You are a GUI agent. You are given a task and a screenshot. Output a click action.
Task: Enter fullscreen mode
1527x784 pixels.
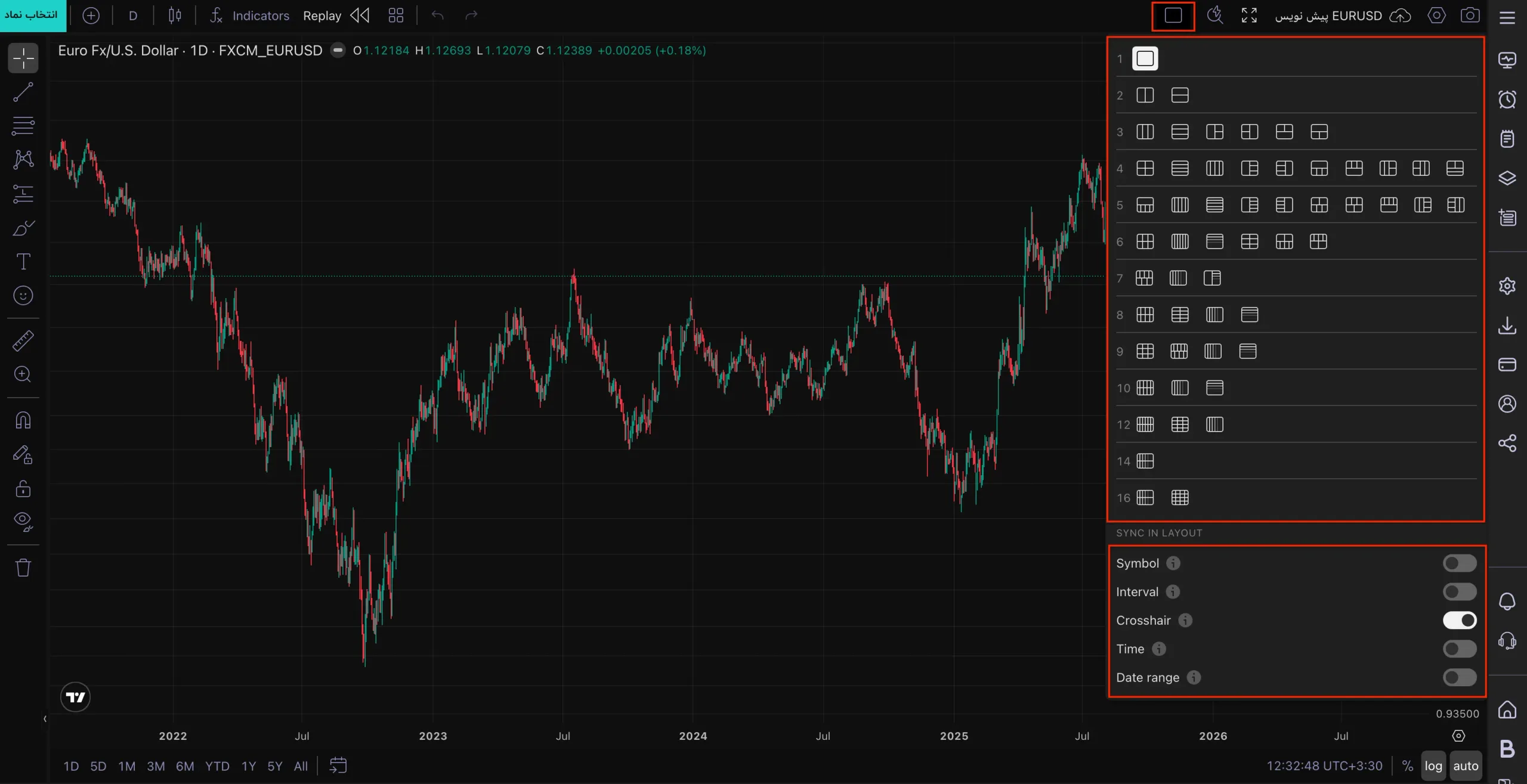[1249, 16]
